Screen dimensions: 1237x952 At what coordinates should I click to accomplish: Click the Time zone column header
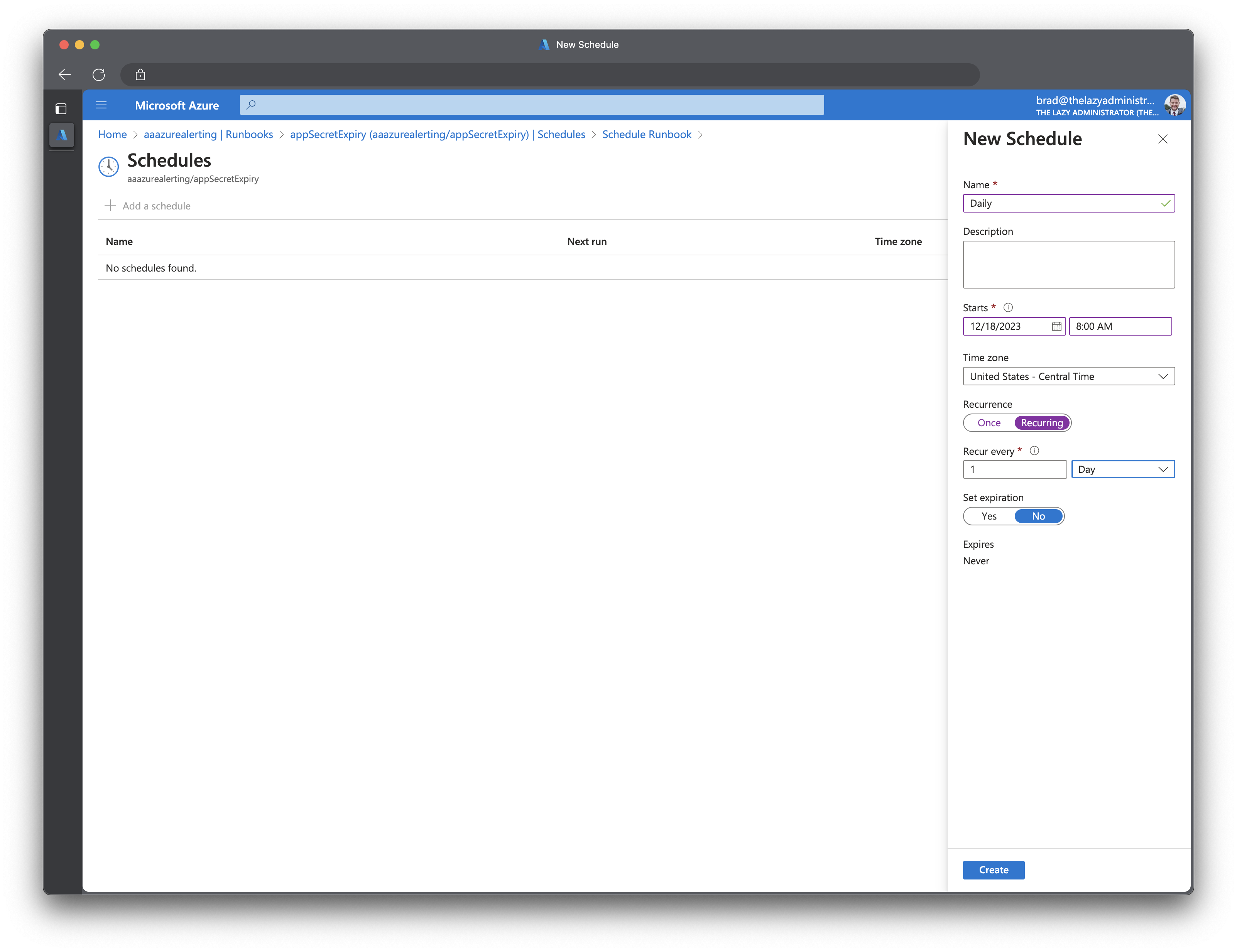click(x=898, y=241)
